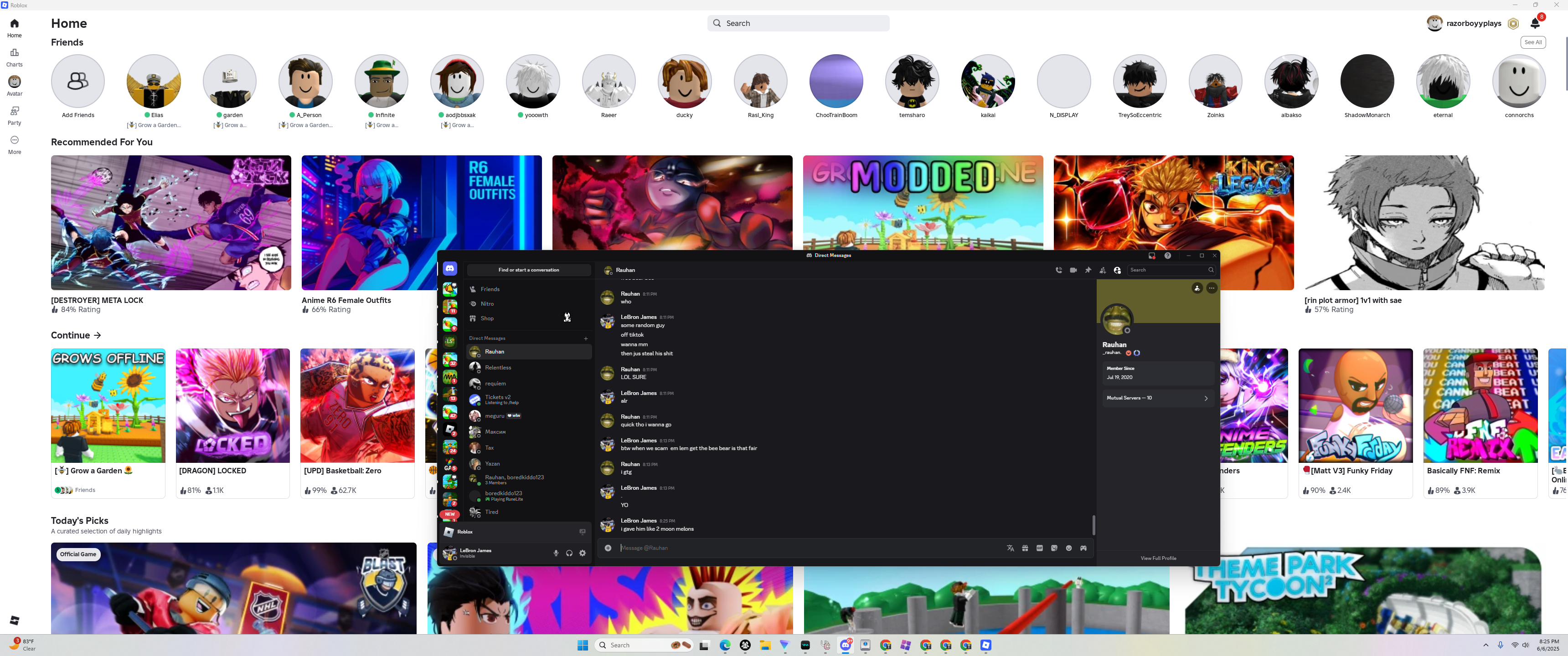Open the Robux balance icon

click(1513, 24)
